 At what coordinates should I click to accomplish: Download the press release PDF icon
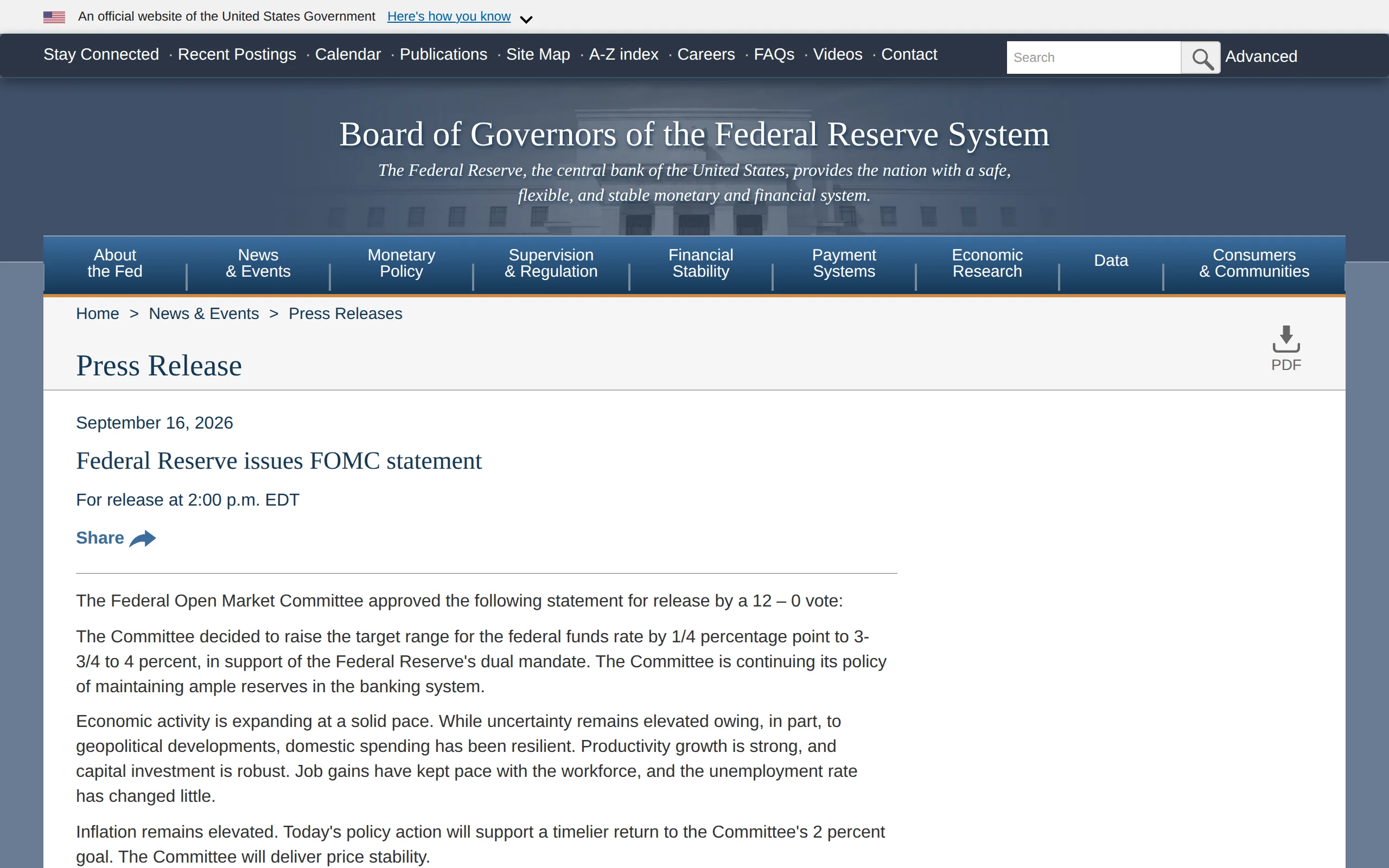[x=1286, y=339]
